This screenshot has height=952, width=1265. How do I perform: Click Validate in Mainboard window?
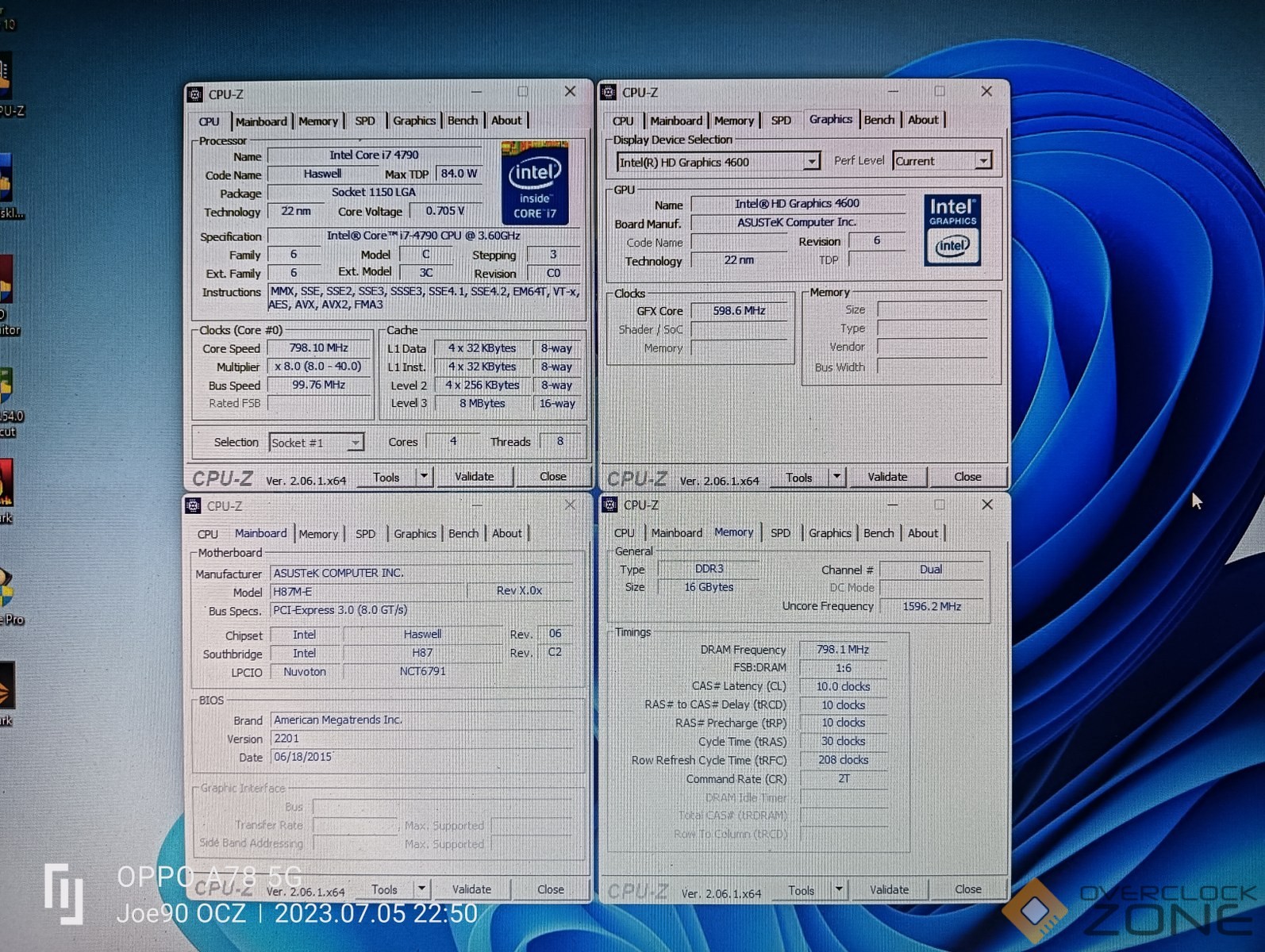coord(471,889)
